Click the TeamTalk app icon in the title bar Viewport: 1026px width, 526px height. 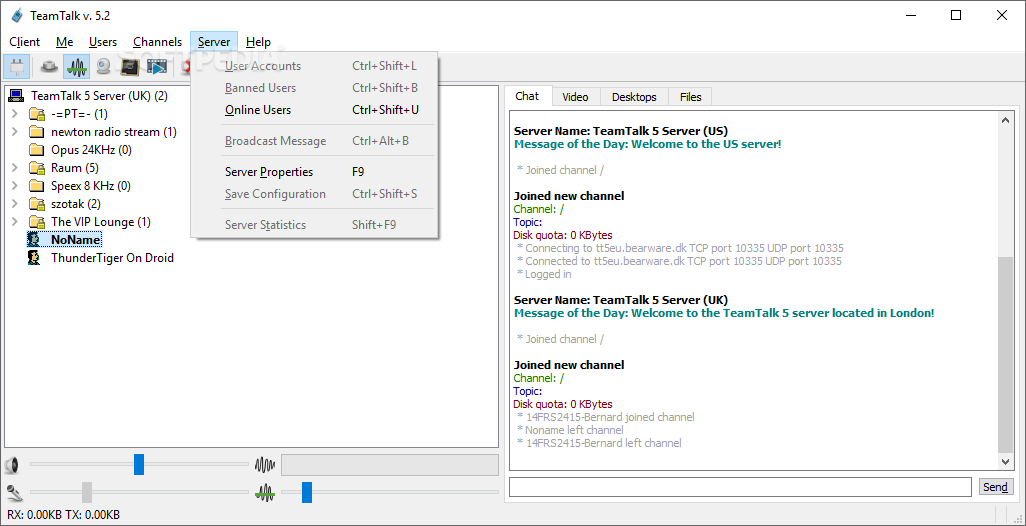click(x=17, y=15)
